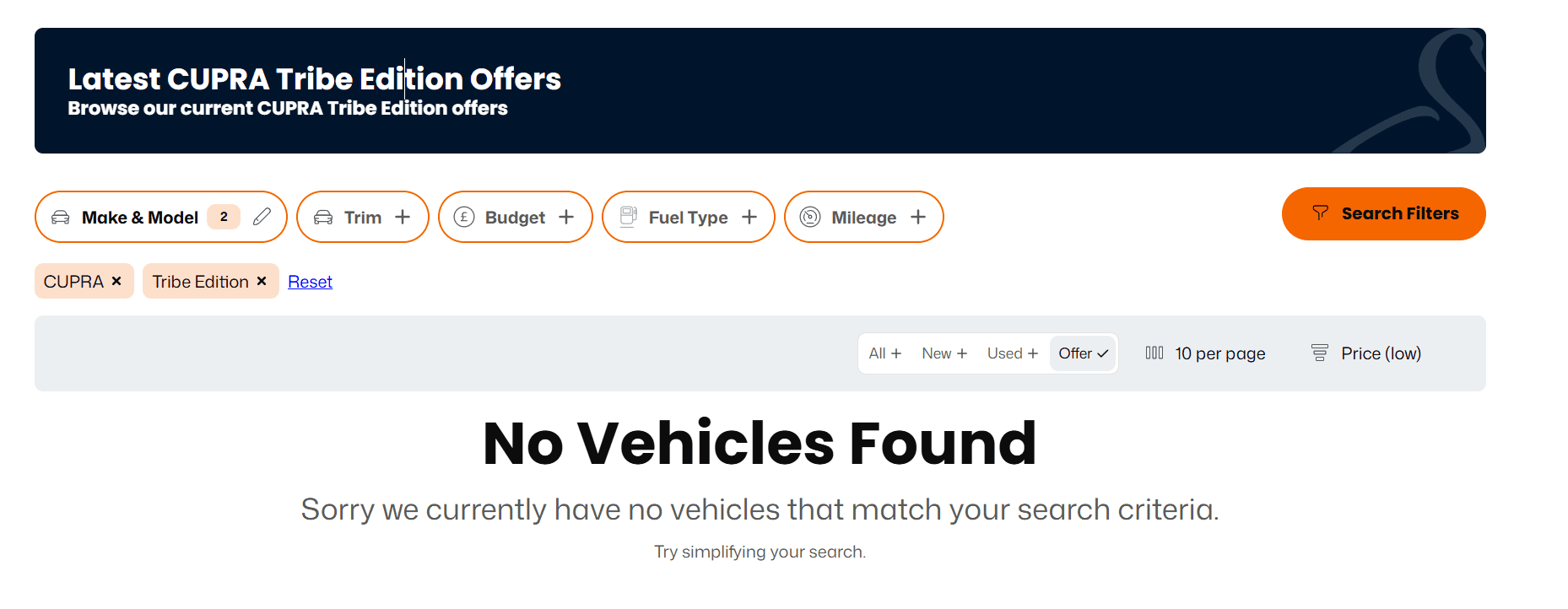The width and height of the screenshot is (1568, 609).
Task: Toggle the New vehicles filter
Action: point(944,353)
